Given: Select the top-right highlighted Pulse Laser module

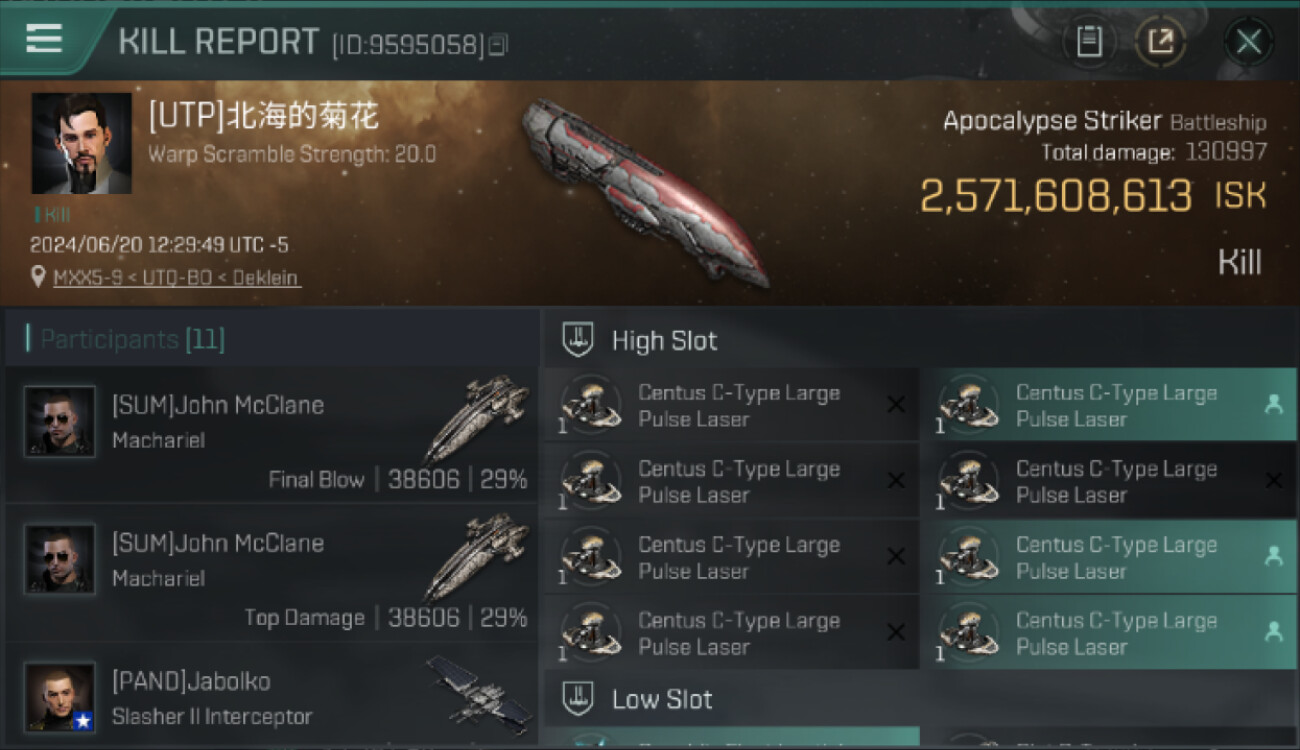Looking at the screenshot, I should click(x=1109, y=405).
